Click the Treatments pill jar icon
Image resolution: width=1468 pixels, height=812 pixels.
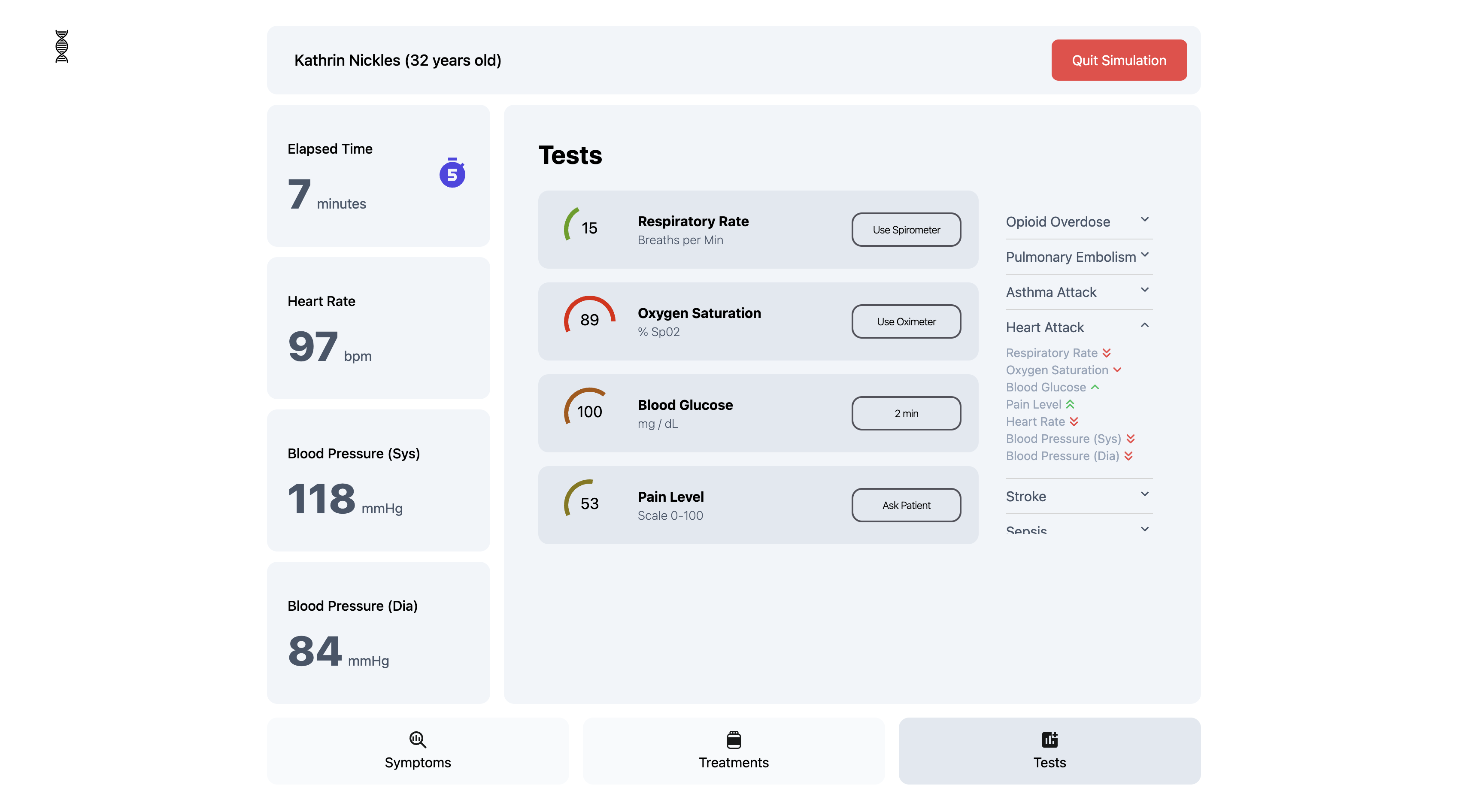(x=734, y=739)
